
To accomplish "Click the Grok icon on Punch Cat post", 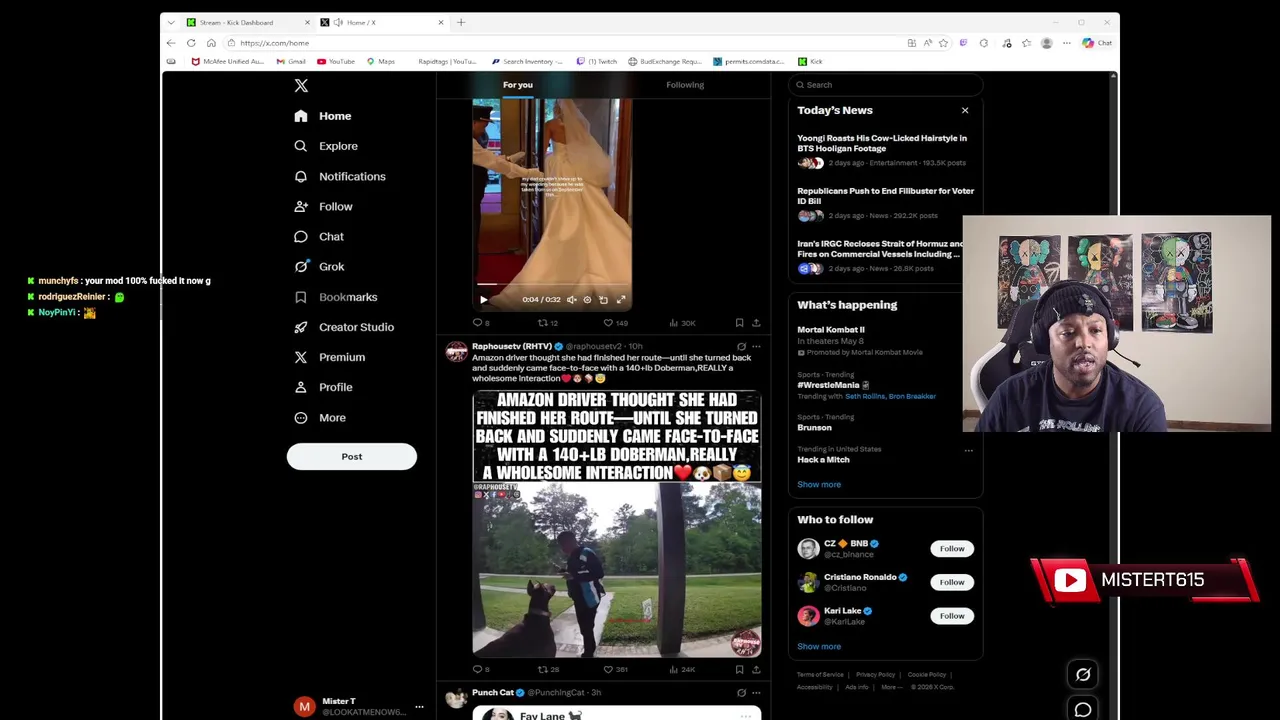I will [x=741, y=692].
